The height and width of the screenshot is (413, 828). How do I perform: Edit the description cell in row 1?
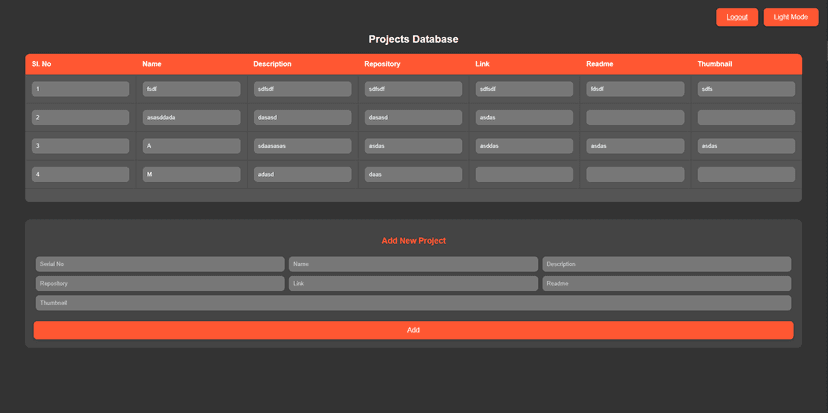(303, 89)
